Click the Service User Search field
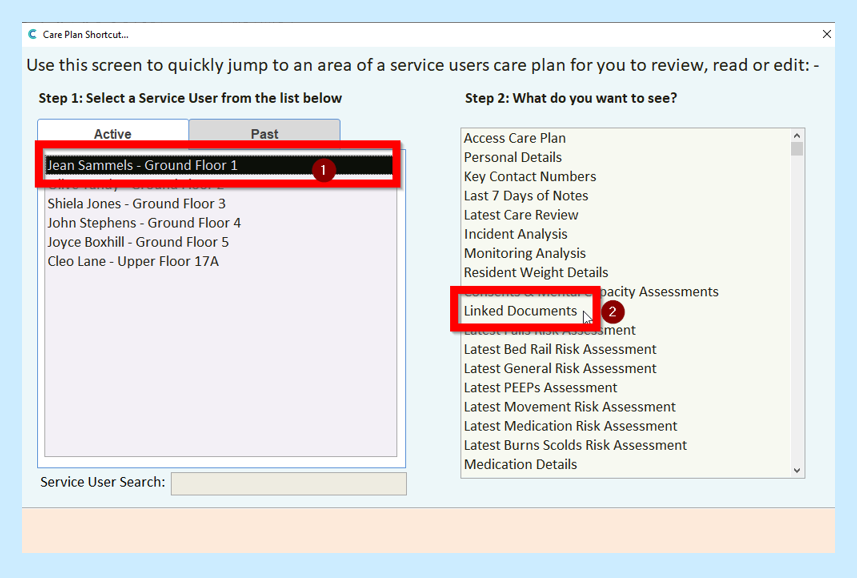This screenshot has width=857, height=578. pyautogui.click(x=289, y=483)
